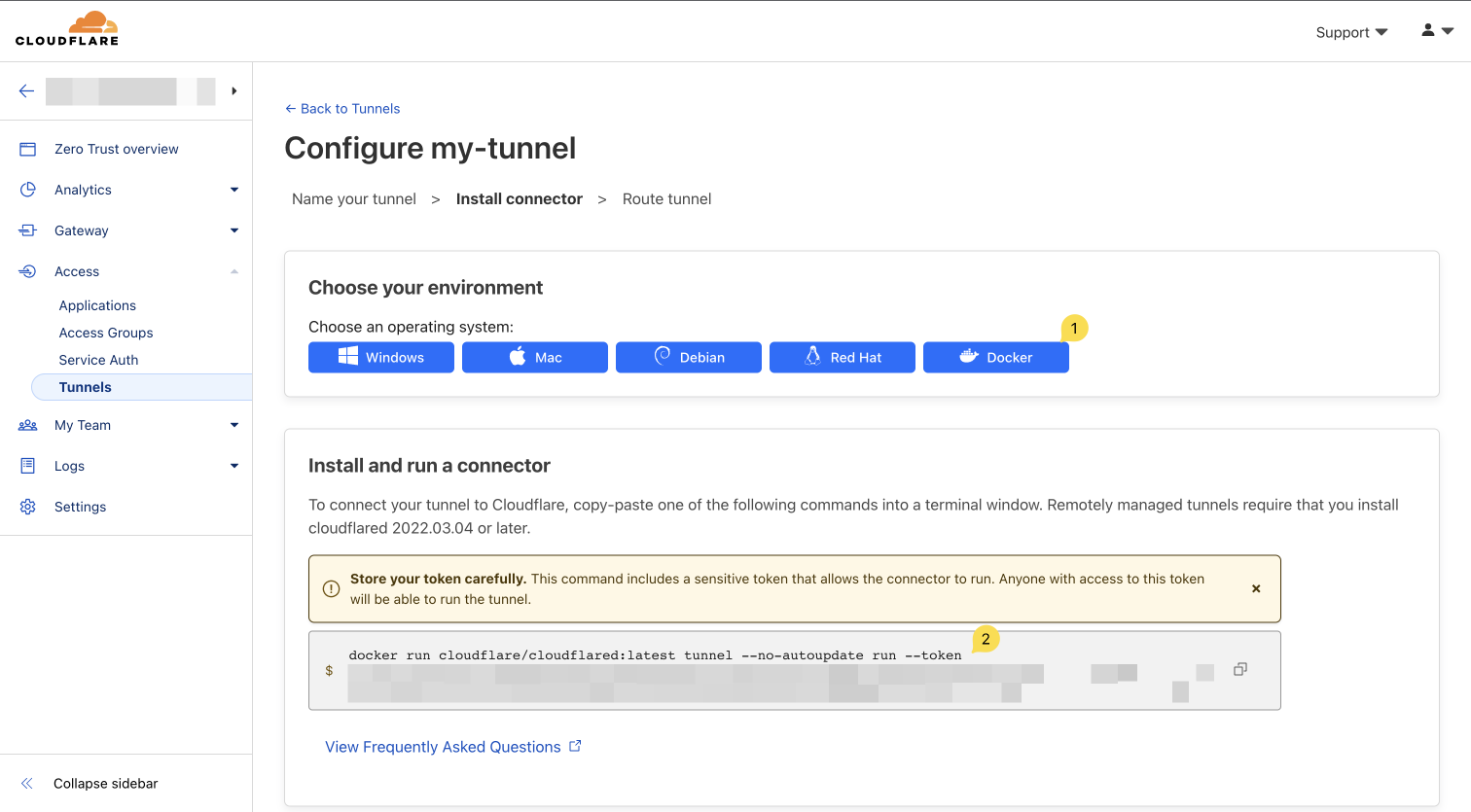1471x812 pixels.
Task: Copy the docker command to clipboard
Action: pos(1240,669)
